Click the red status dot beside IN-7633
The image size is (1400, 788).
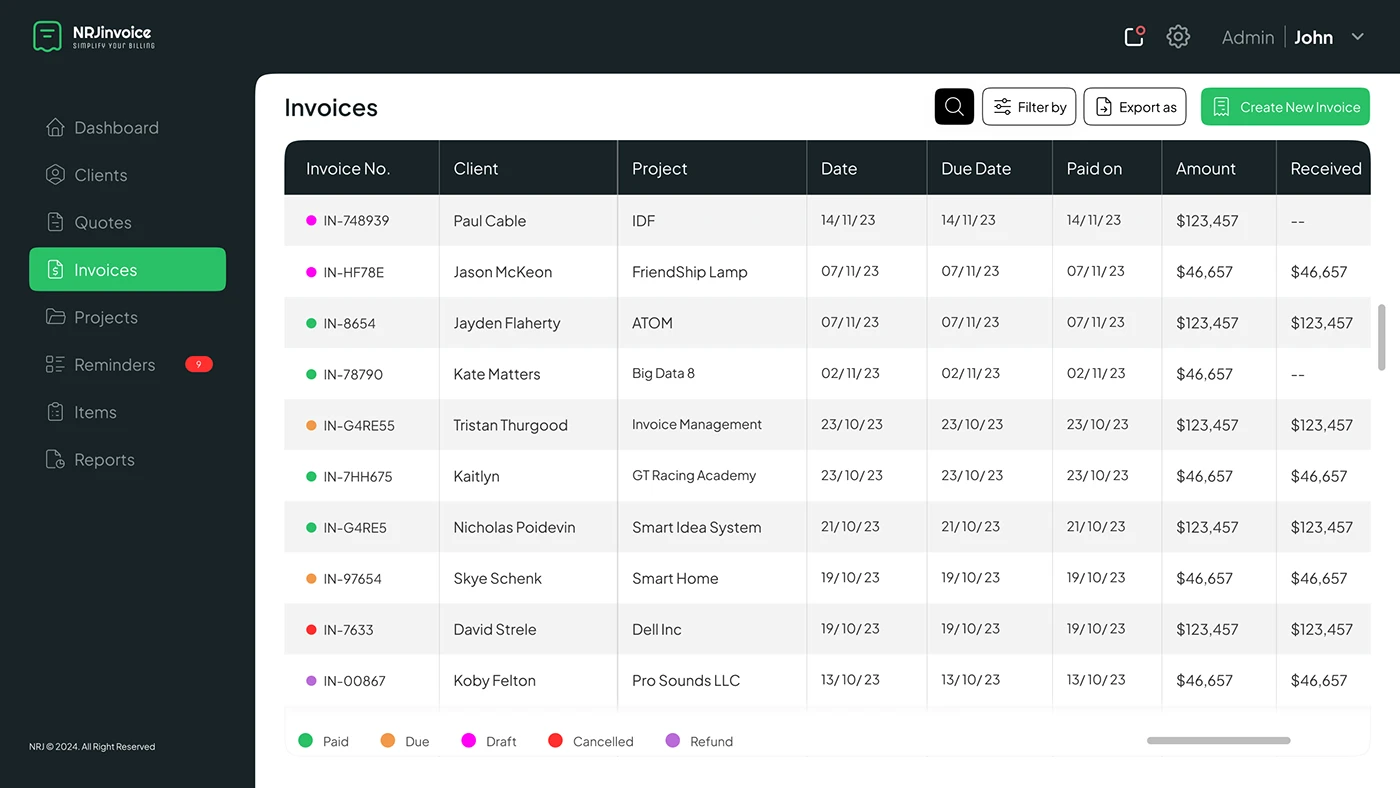point(311,630)
